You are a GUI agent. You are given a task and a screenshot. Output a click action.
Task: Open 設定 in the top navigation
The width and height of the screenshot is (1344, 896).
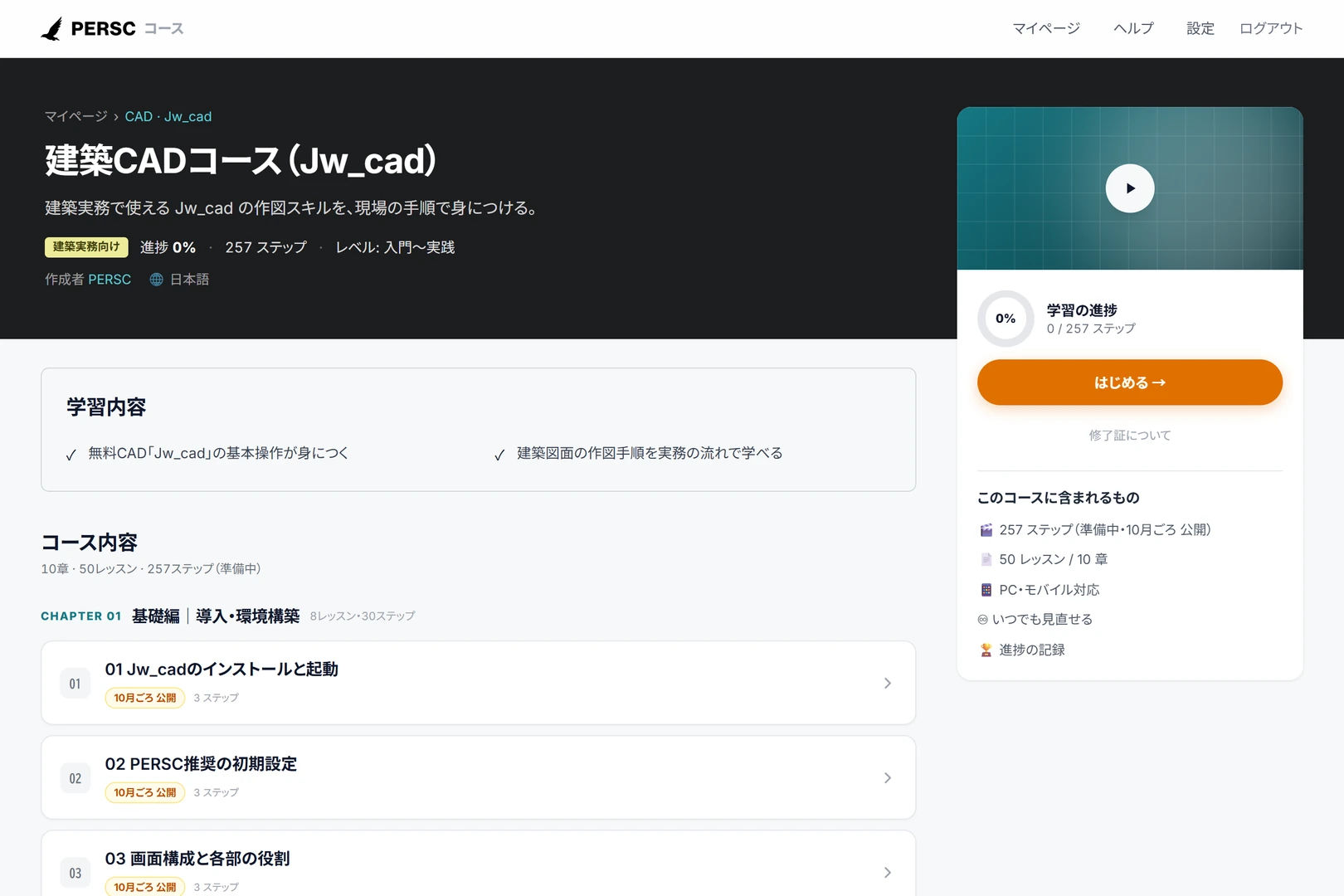click(1200, 28)
